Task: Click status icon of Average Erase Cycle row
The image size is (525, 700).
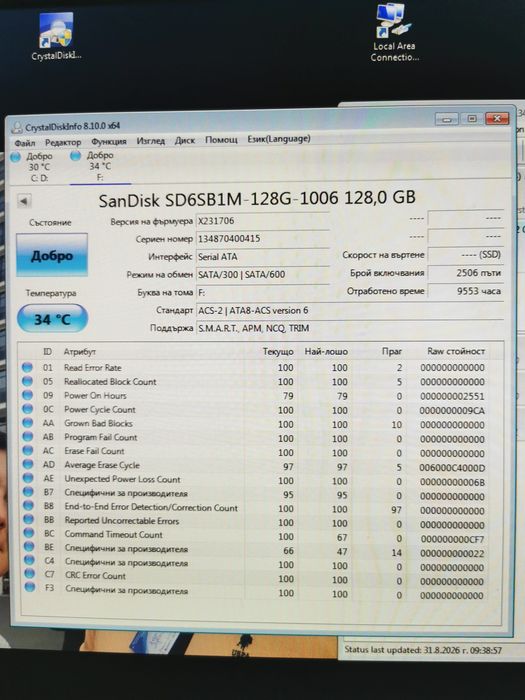Action: coord(28,464)
